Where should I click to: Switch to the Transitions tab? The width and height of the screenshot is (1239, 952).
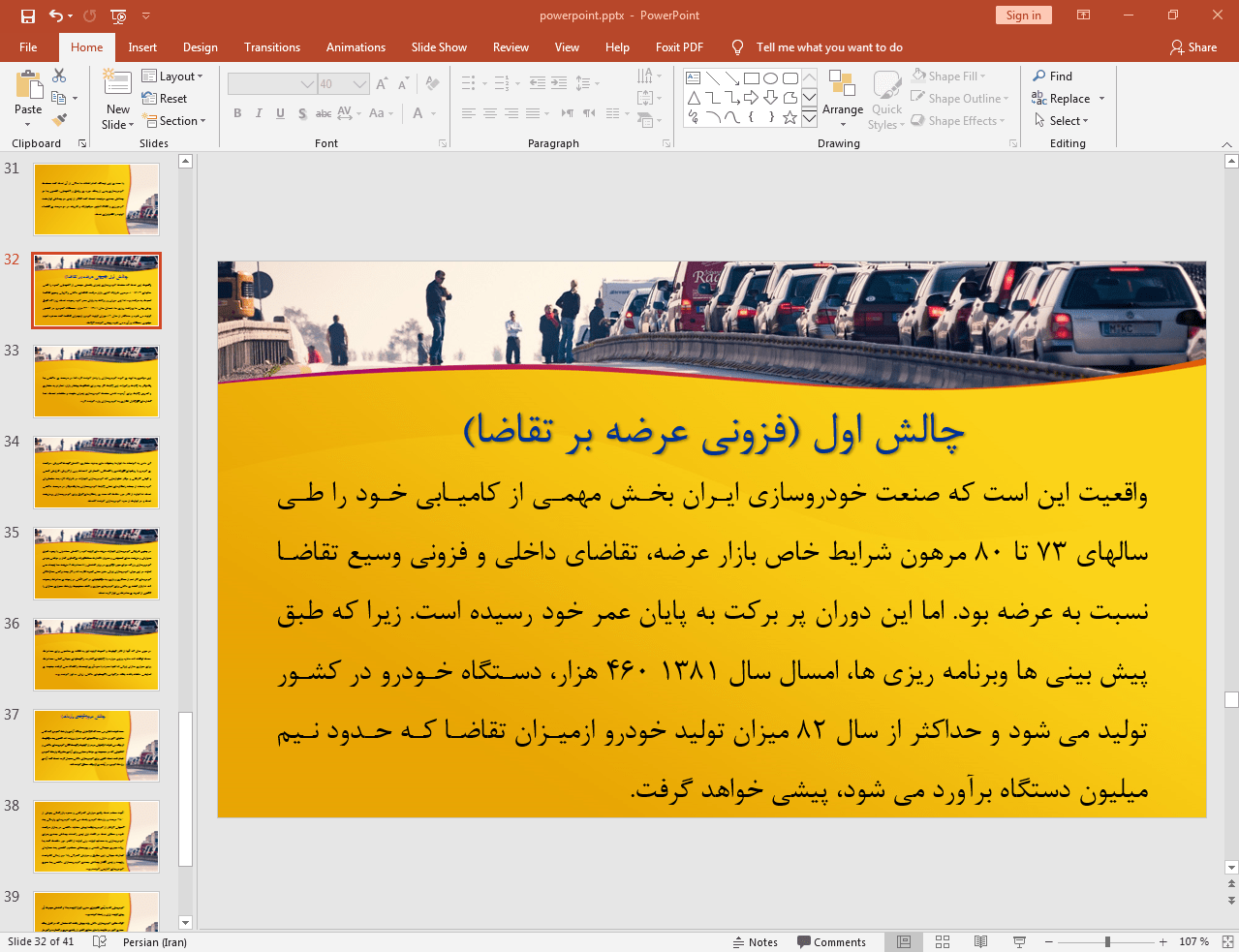click(272, 46)
